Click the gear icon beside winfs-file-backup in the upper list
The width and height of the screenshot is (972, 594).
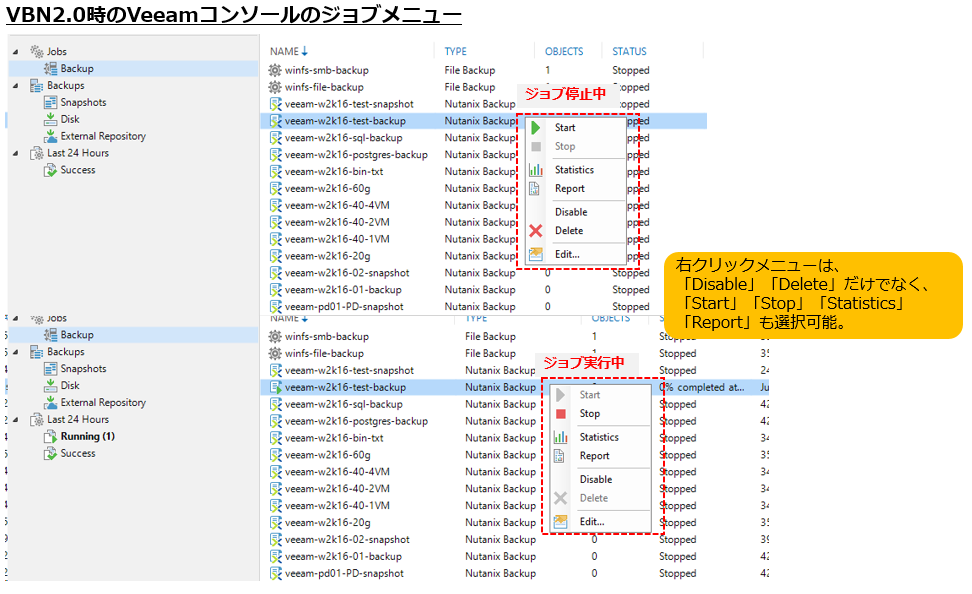pos(275,87)
